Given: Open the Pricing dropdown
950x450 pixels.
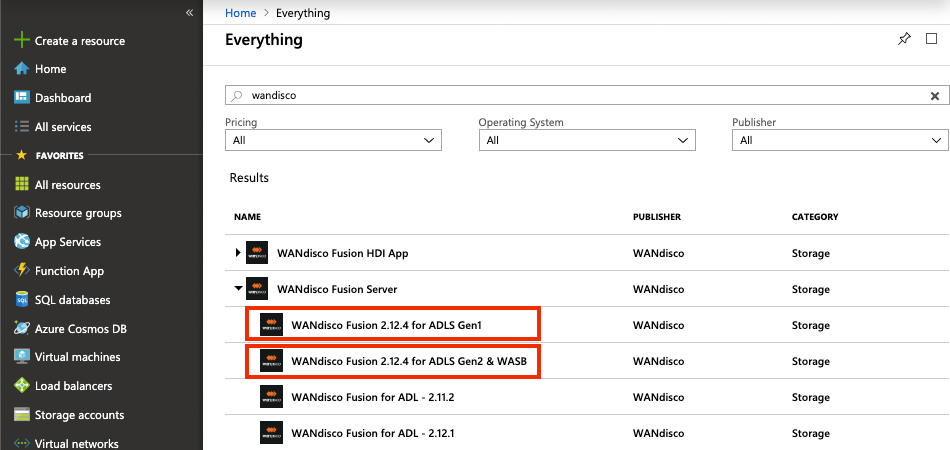Looking at the screenshot, I should pyautogui.click(x=333, y=140).
